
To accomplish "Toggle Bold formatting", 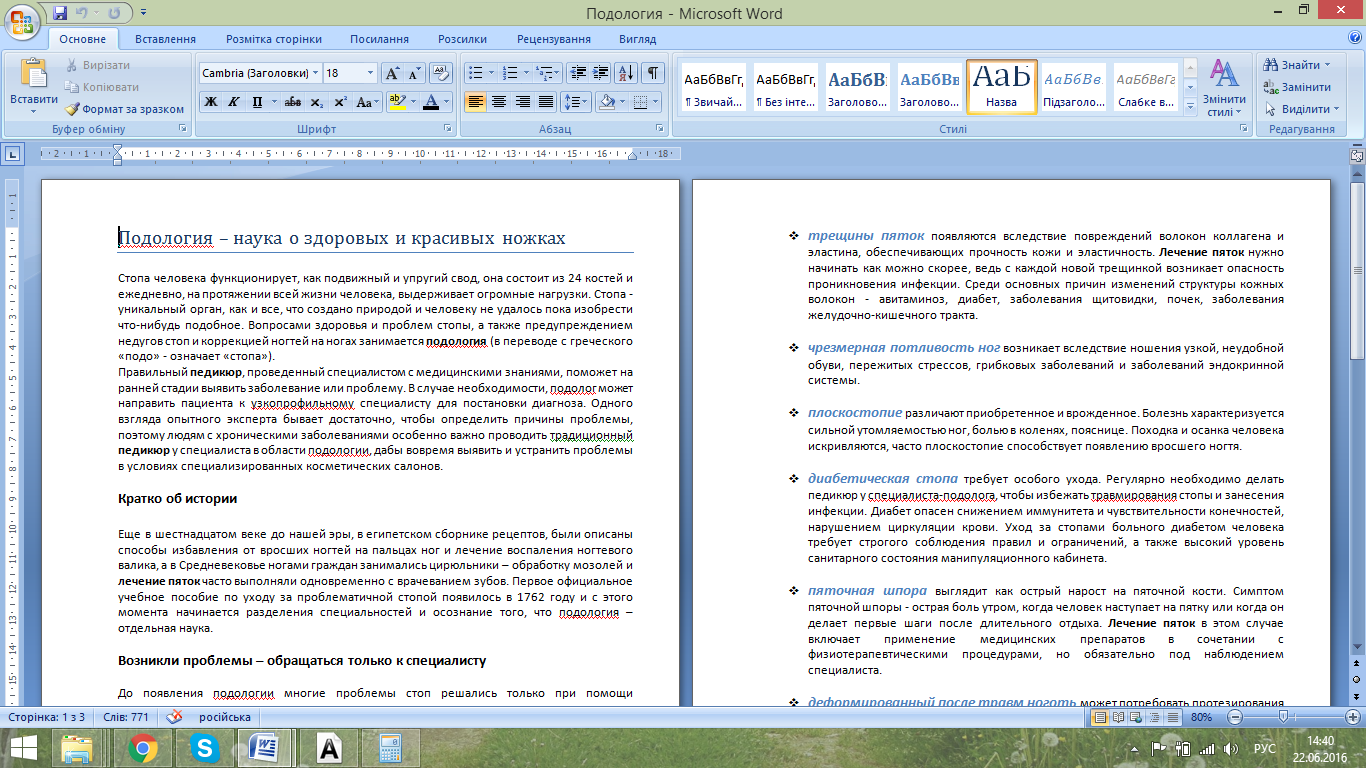I will 210,101.
